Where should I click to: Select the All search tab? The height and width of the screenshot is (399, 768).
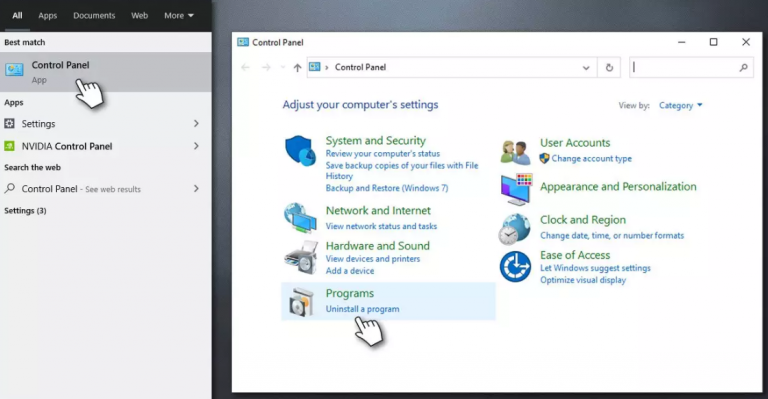point(17,16)
